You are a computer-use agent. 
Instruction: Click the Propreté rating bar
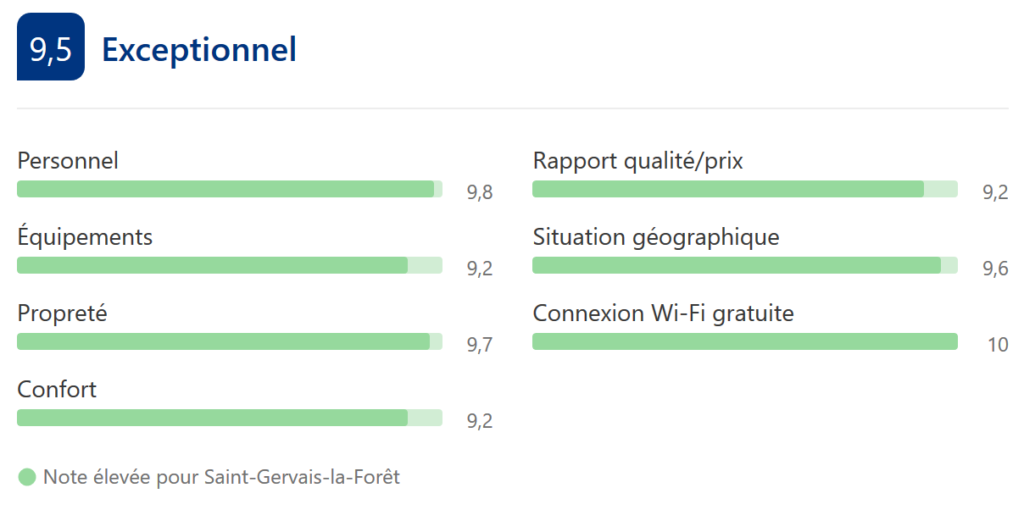[230, 342]
